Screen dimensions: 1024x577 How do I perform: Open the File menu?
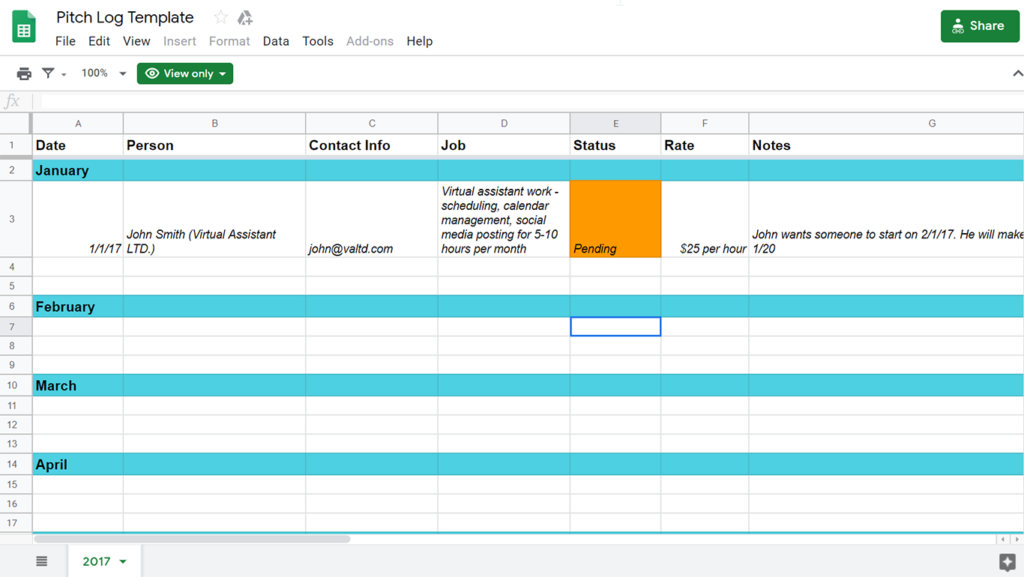coord(65,41)
